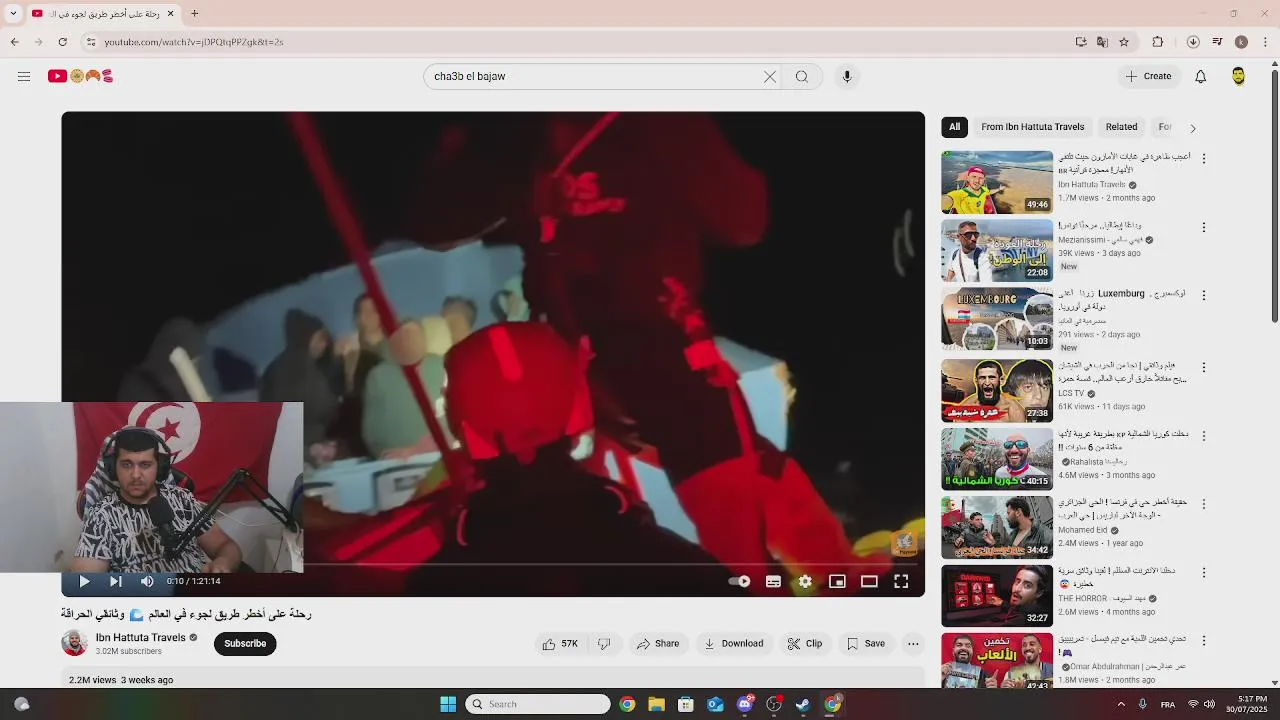This screenshot has width=1280, height=720.
Task: Open Ibn Hattuta Travels channel name link
Action: coord(141,638)
